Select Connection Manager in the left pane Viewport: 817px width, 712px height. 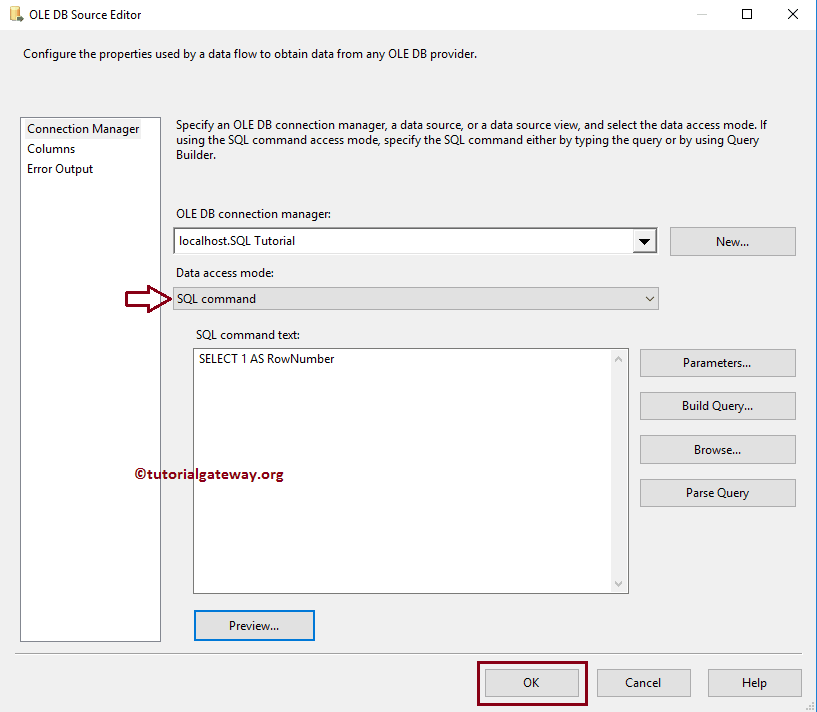pos(83,128)
